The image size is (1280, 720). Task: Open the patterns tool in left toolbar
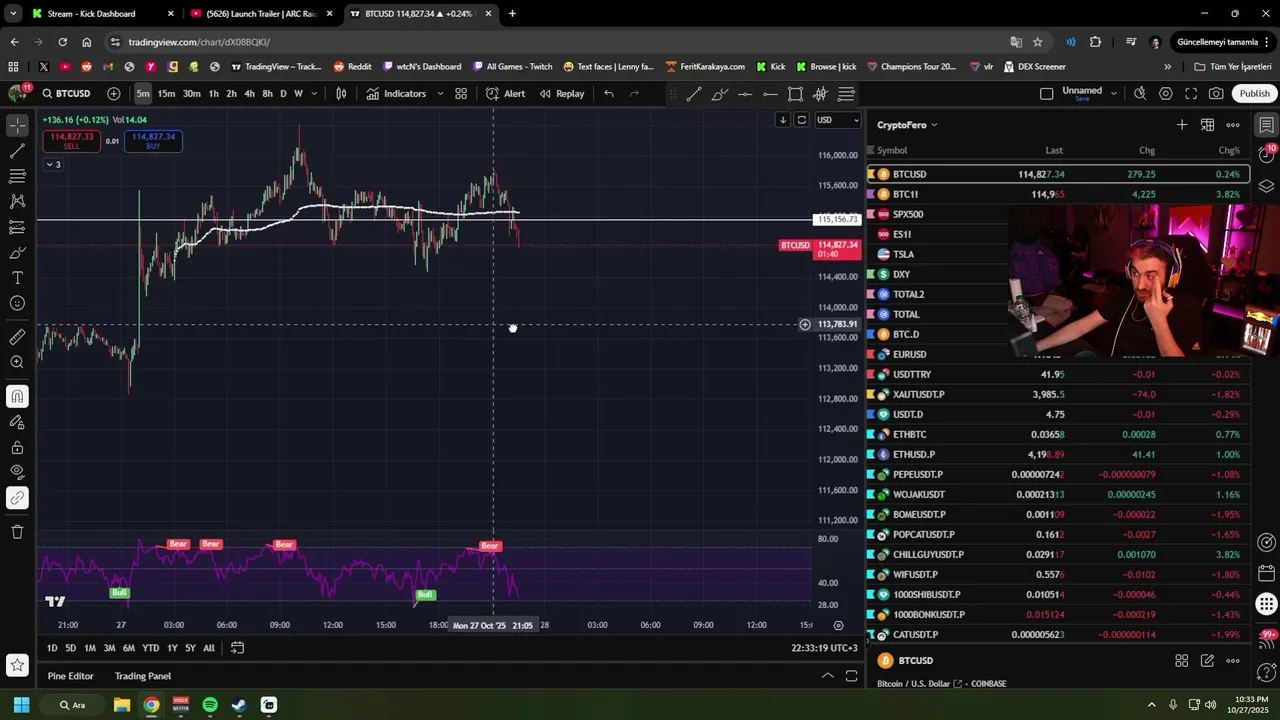(17, 201)
